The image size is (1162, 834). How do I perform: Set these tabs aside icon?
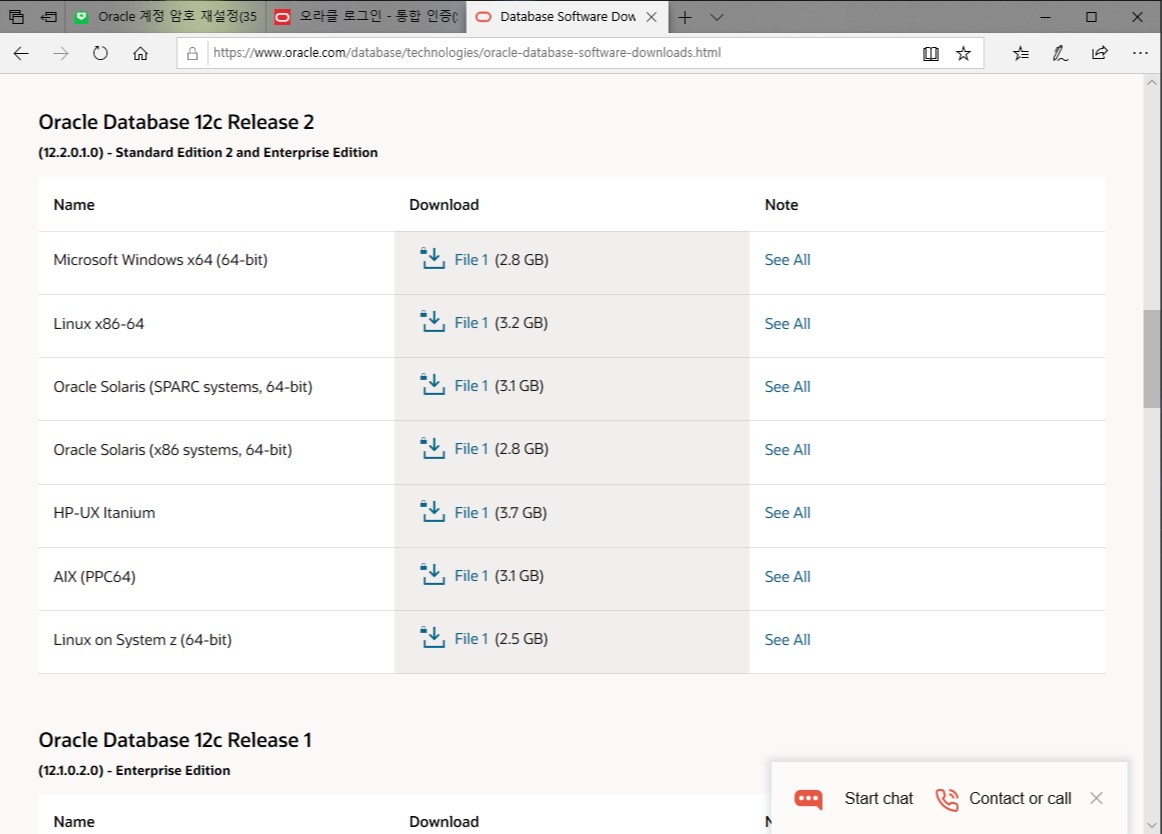(49, 16)
